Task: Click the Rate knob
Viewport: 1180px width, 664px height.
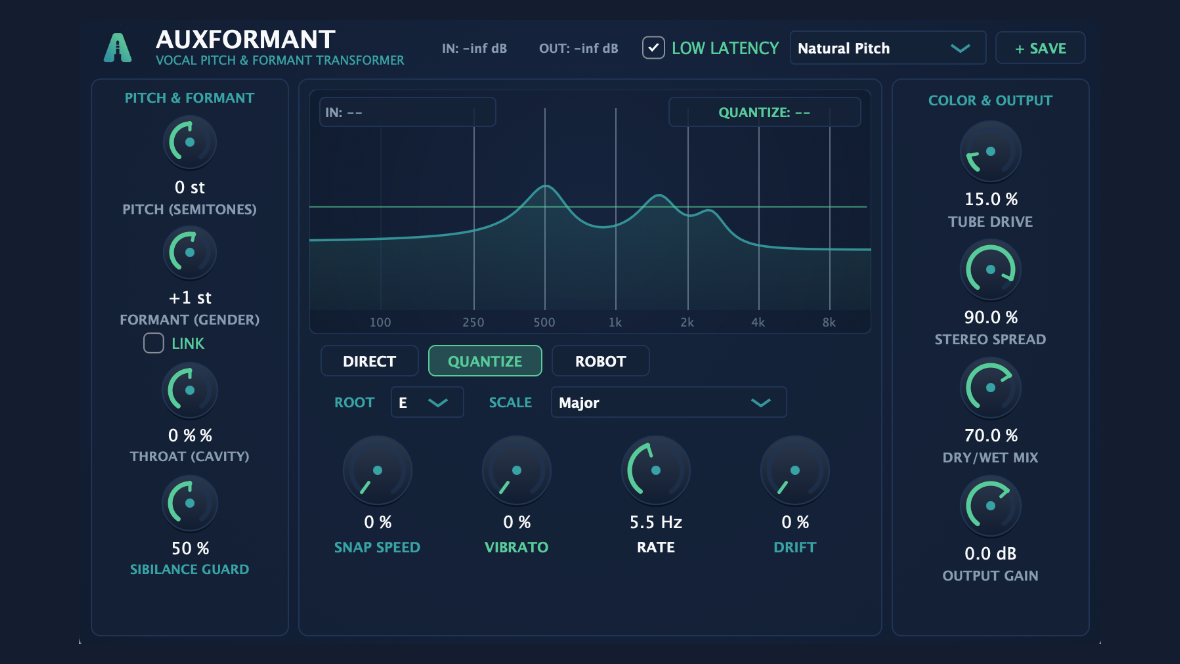Action: [x=655, y=471]
